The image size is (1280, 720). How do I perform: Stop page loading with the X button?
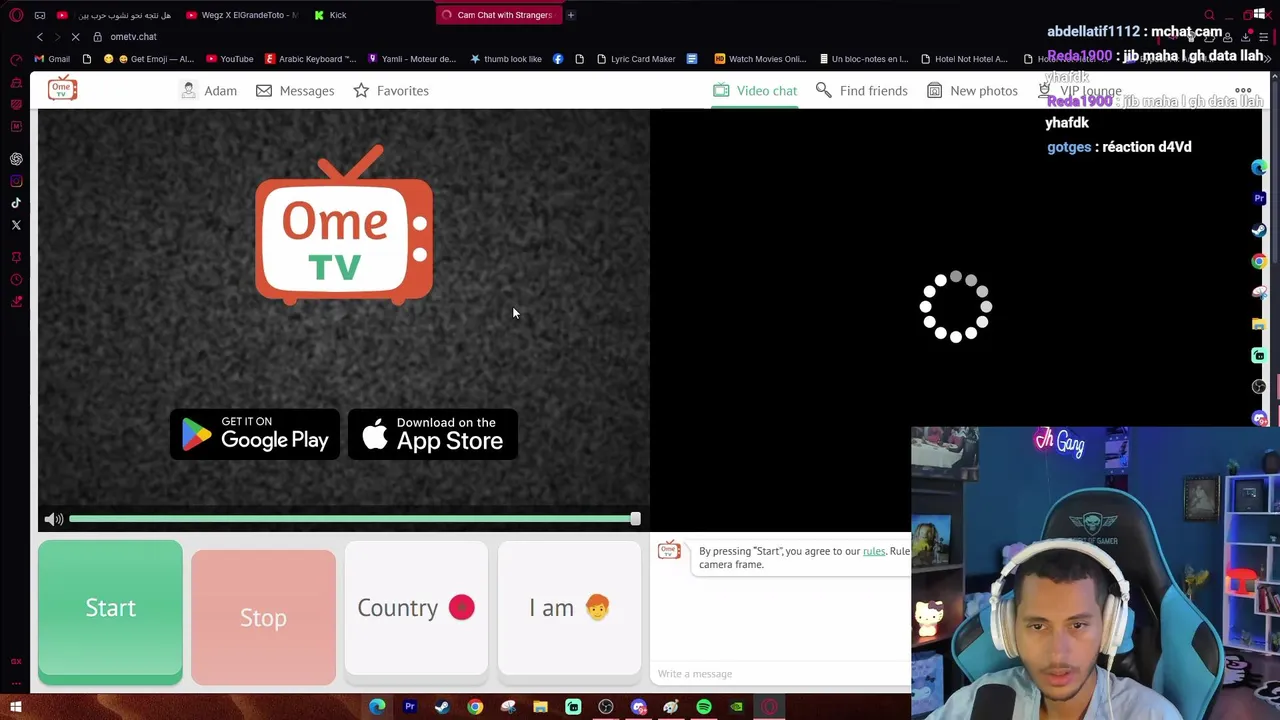point(75,37)
